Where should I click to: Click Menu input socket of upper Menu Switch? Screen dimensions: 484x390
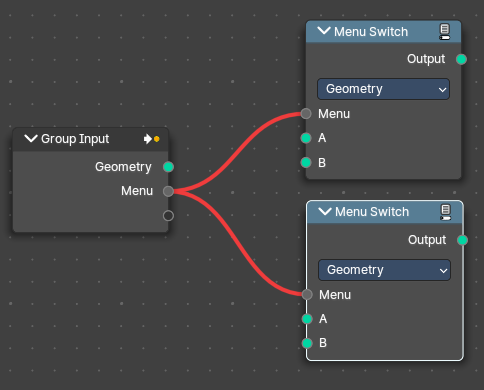[306, 114]
